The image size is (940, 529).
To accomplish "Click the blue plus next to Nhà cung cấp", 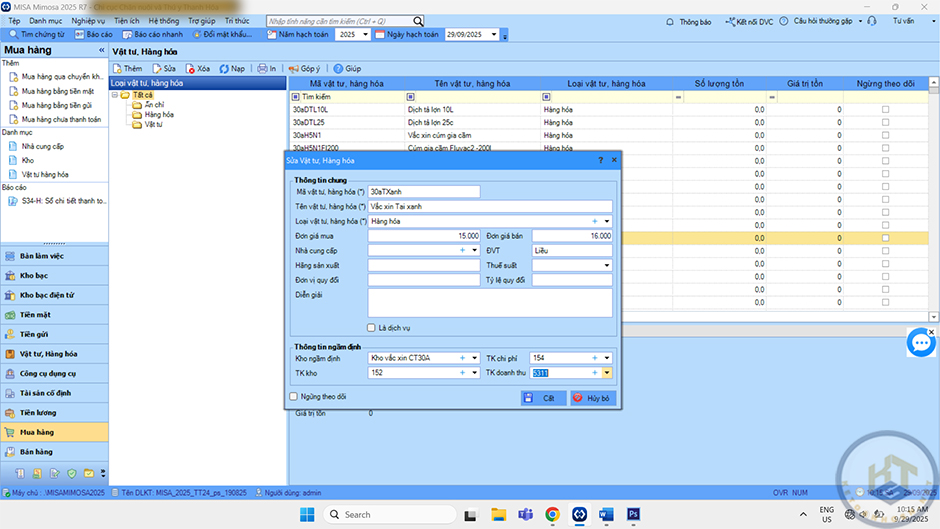I will click(x=461, y=250).
